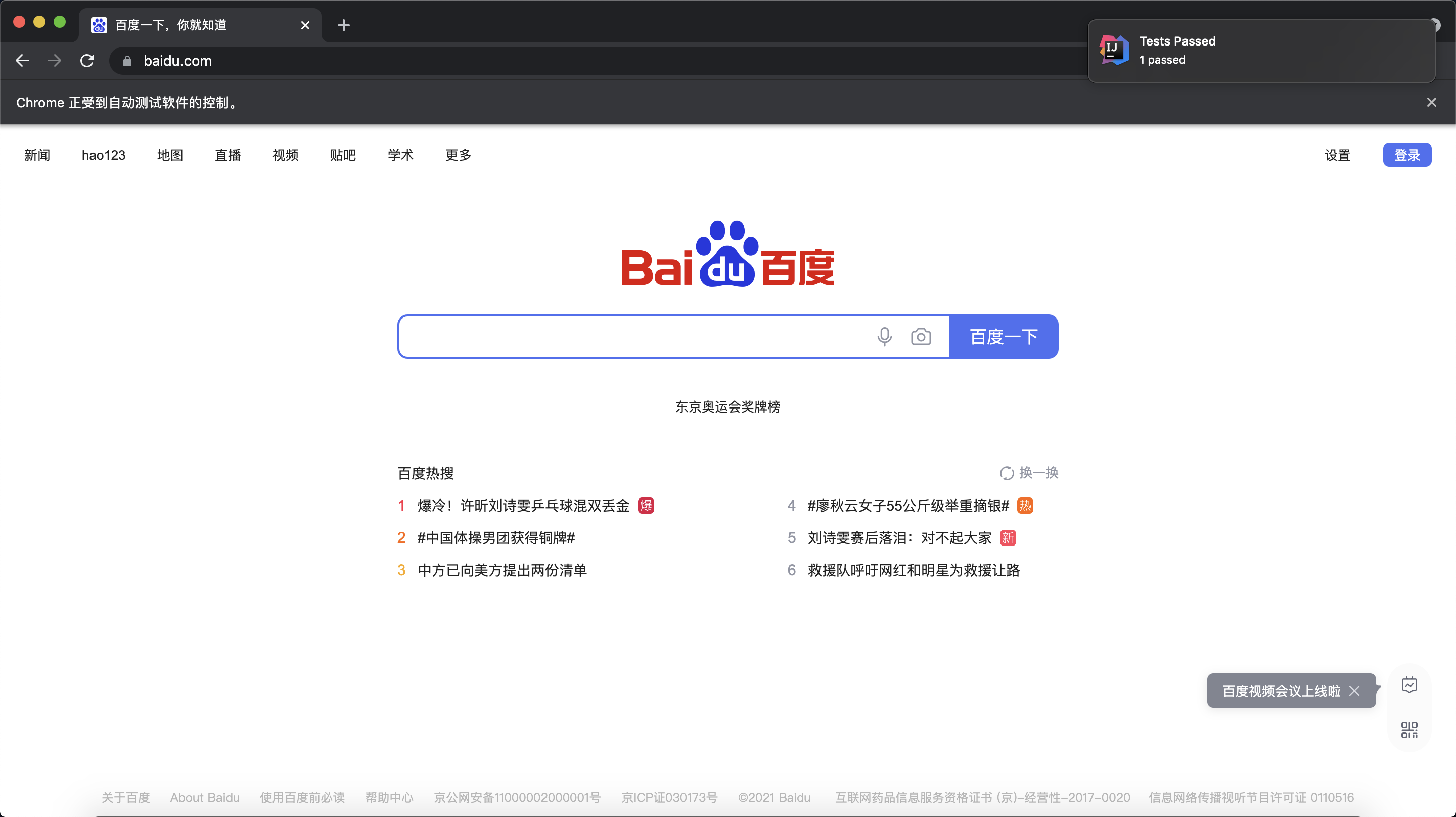Click the 百度视频会议上线啦 tooltip text
Screen dimensions: 1456x817
click(x=1282, y=690)
